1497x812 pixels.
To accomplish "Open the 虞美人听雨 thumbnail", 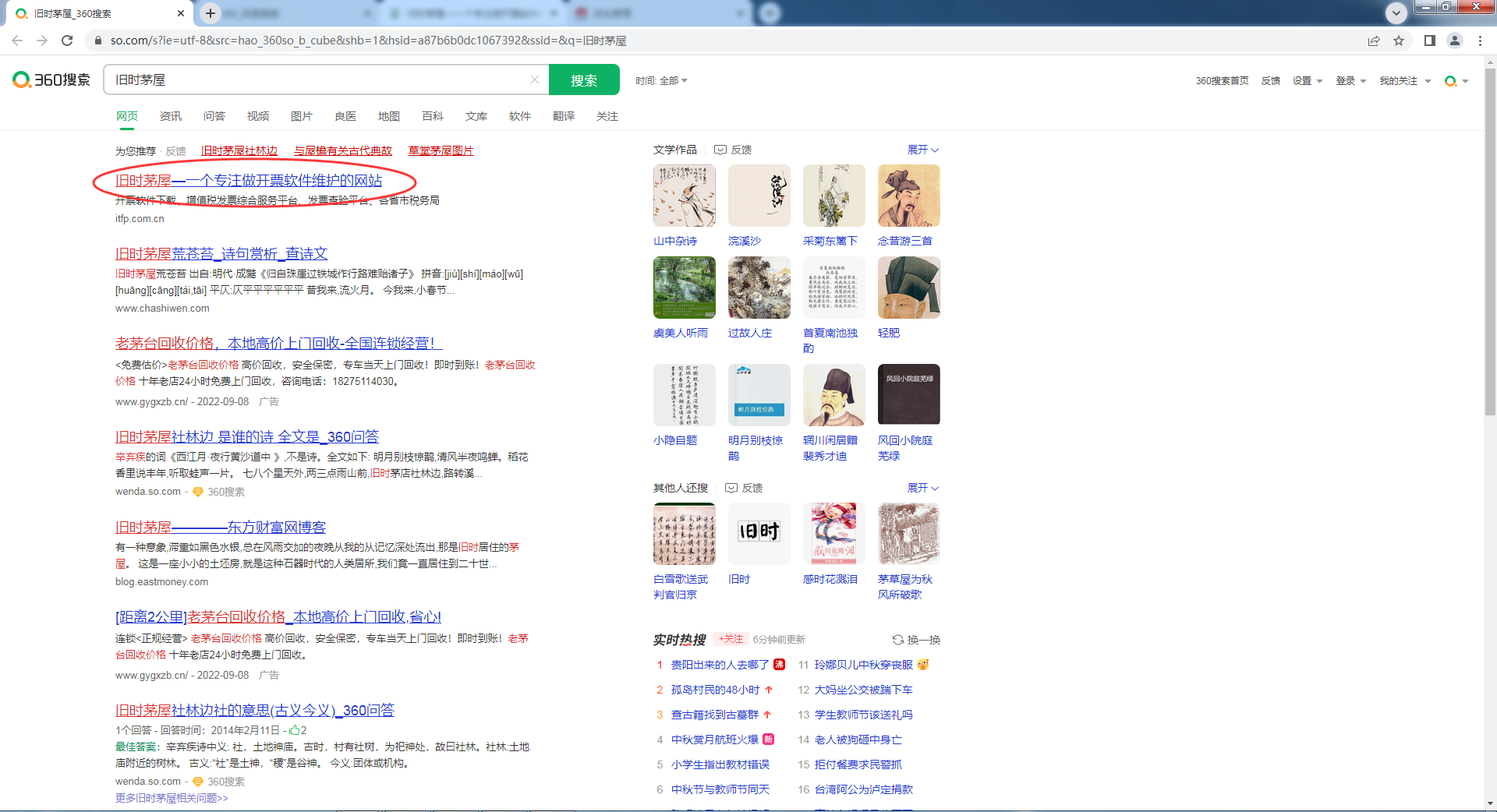I will coord(685,288).
